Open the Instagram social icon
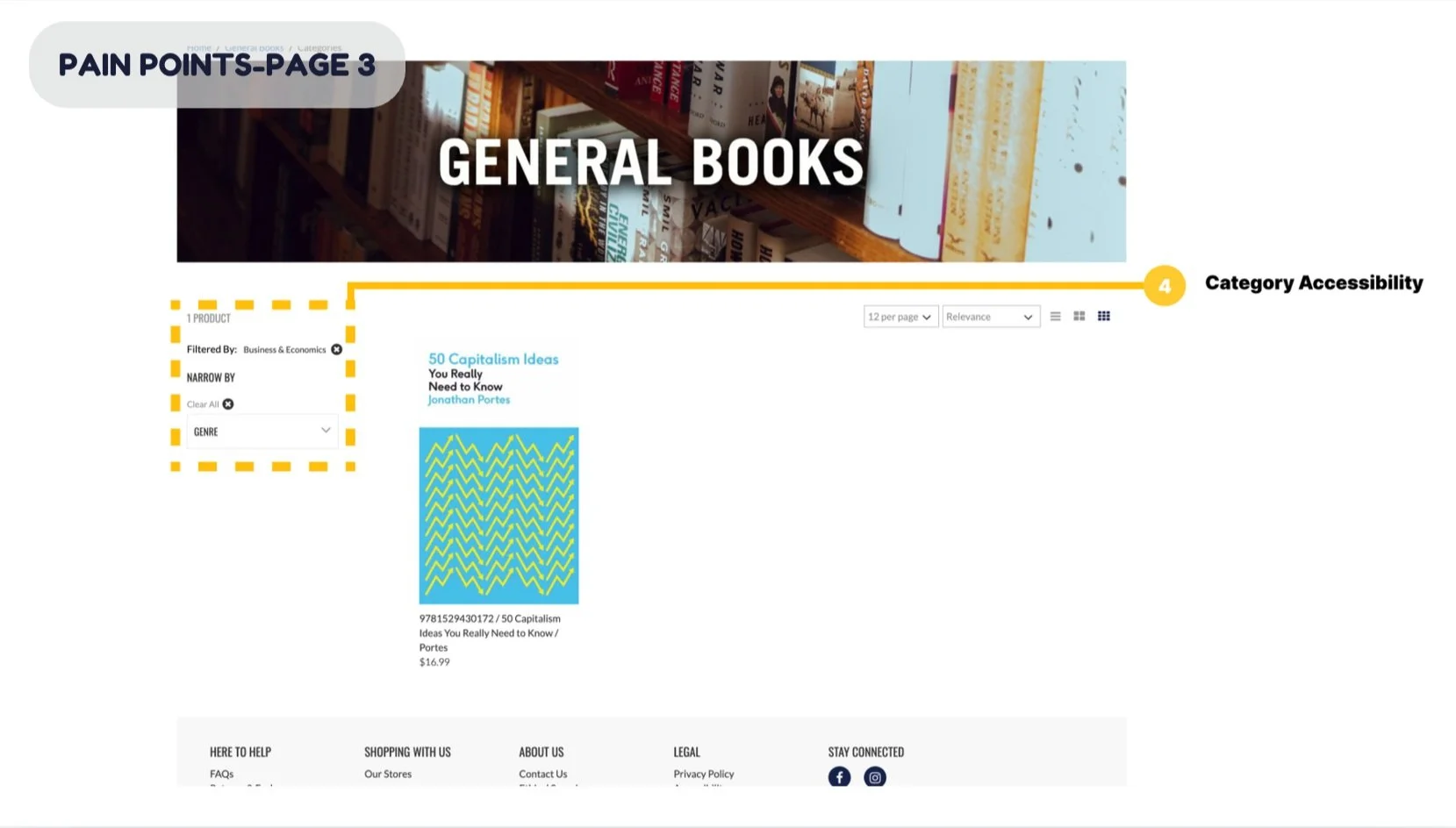The width and height of the screenshot is (1456, 828). (875, 777)
